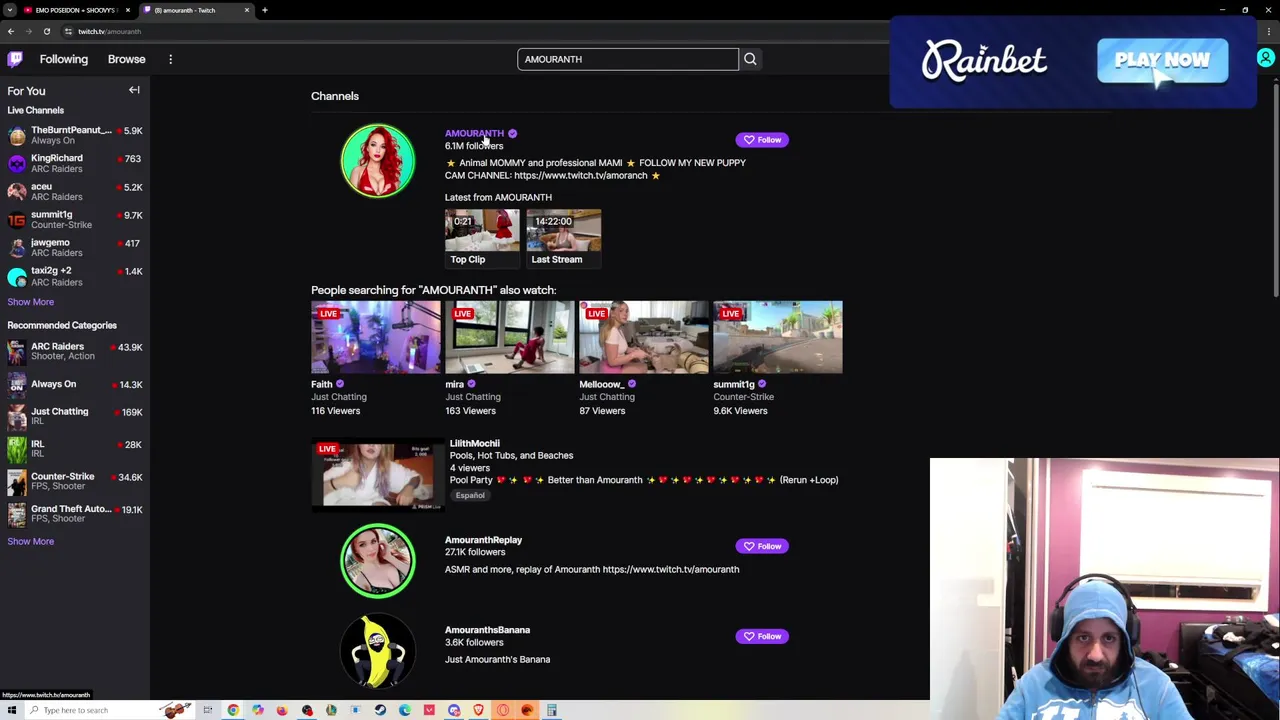Switch to the EMO POSEIDON browser tab
The height and width of the screenshot is (720, 1280).
[76, 10]
